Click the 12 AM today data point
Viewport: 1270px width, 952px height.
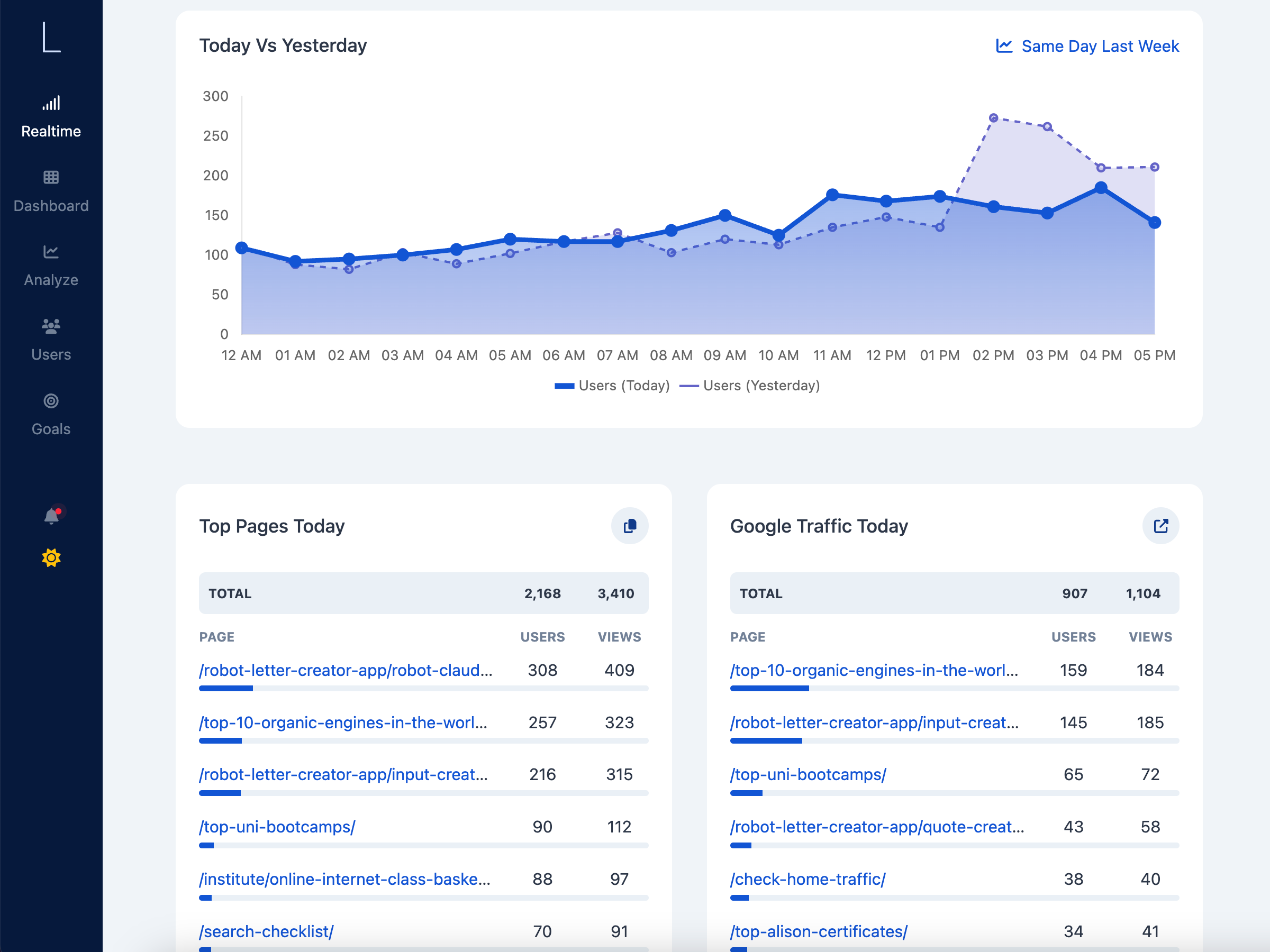pyautogui.click(x=242, y=248)
